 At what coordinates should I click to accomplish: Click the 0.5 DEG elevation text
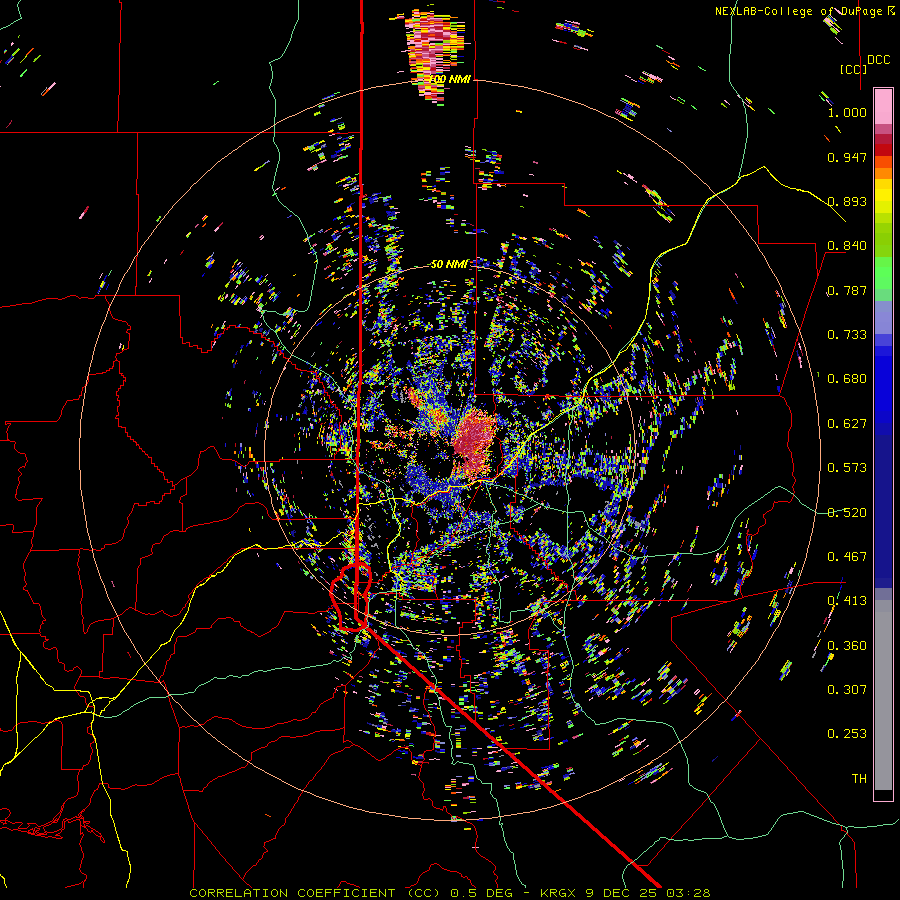click(x=481, y=893)
